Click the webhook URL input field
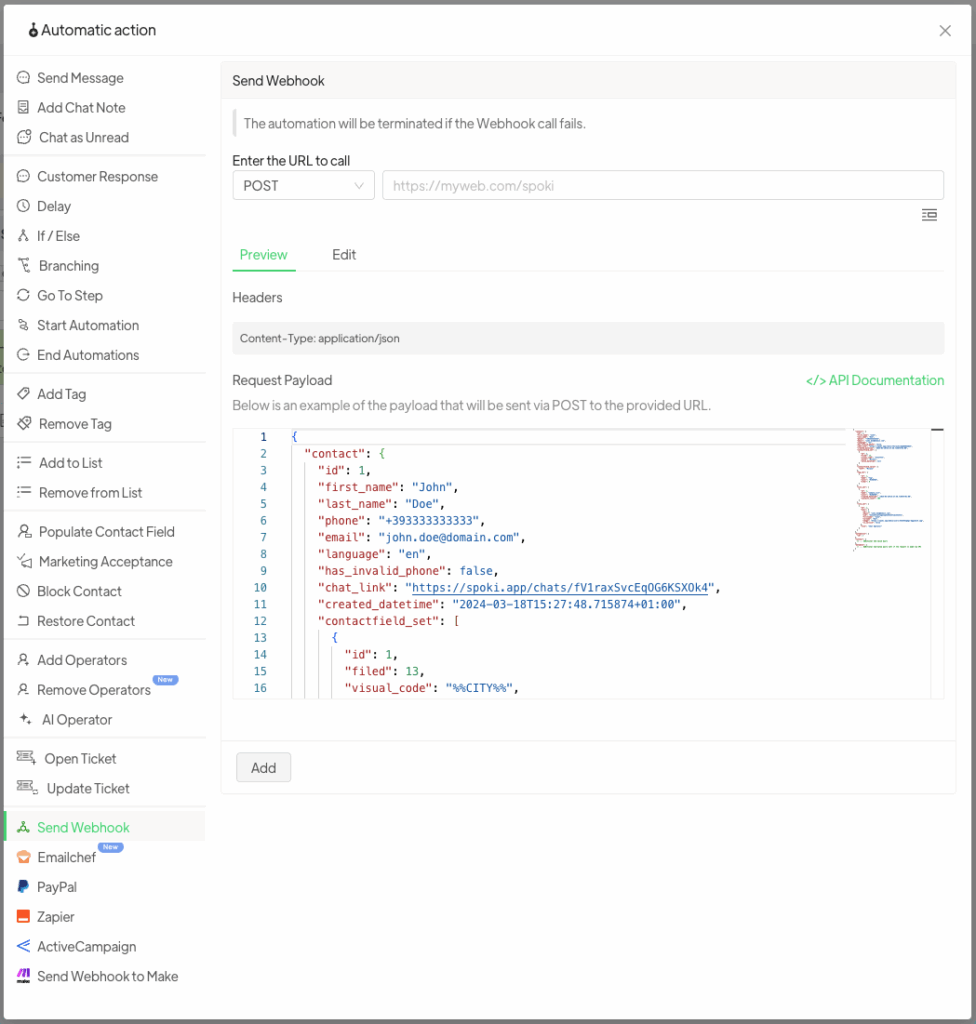976x1024 pixels. pos(662,186)
